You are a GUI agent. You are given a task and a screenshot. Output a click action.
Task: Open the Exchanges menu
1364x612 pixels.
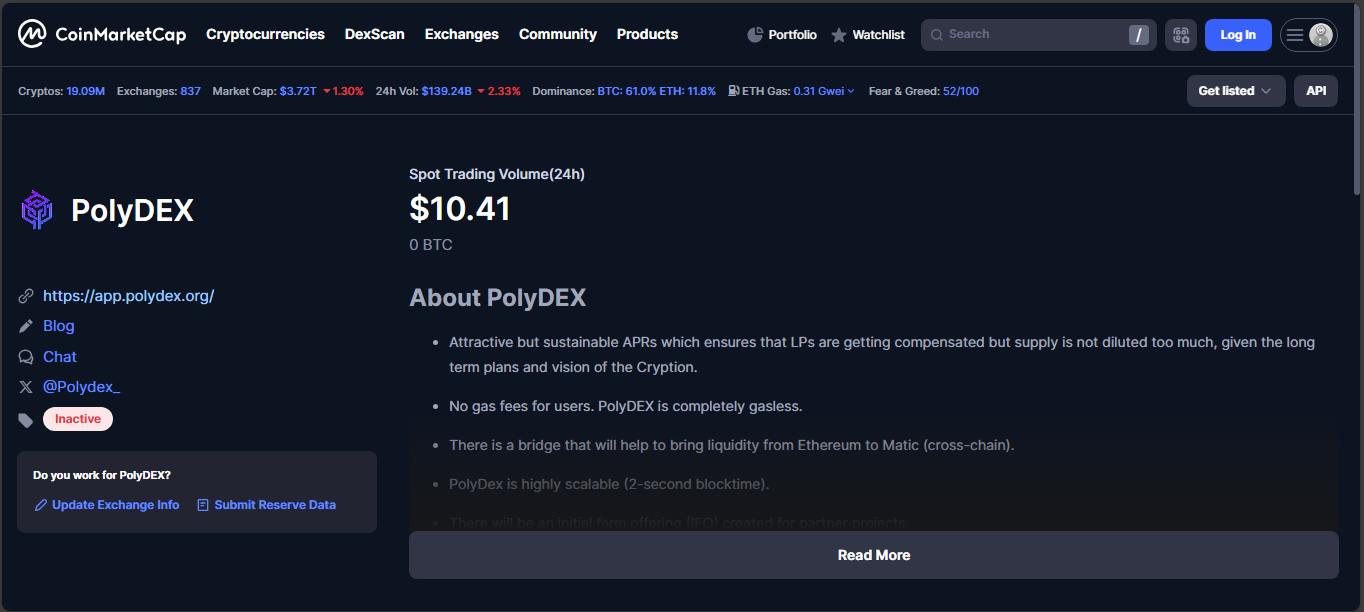pos(462,34)
